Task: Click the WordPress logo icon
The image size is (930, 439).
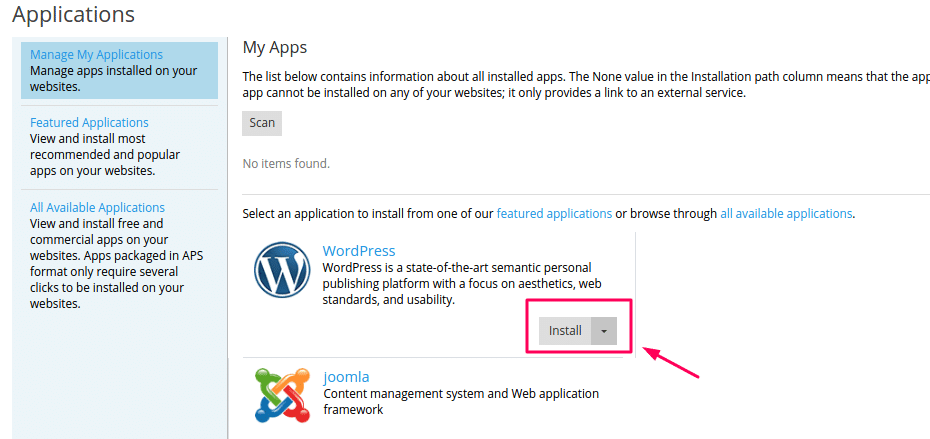Action: coord(282,271)
